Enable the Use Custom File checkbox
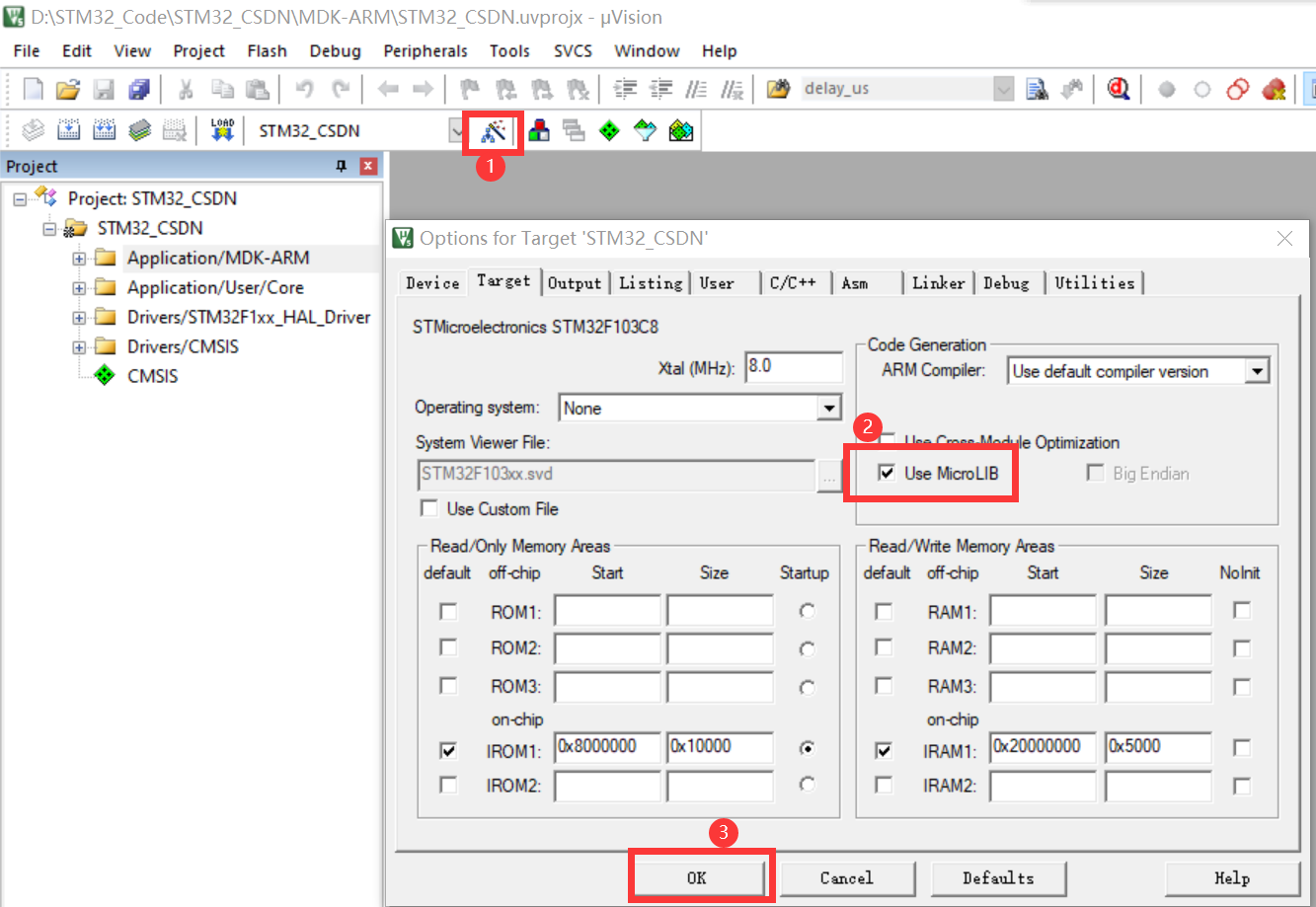 tap(428, 508)
